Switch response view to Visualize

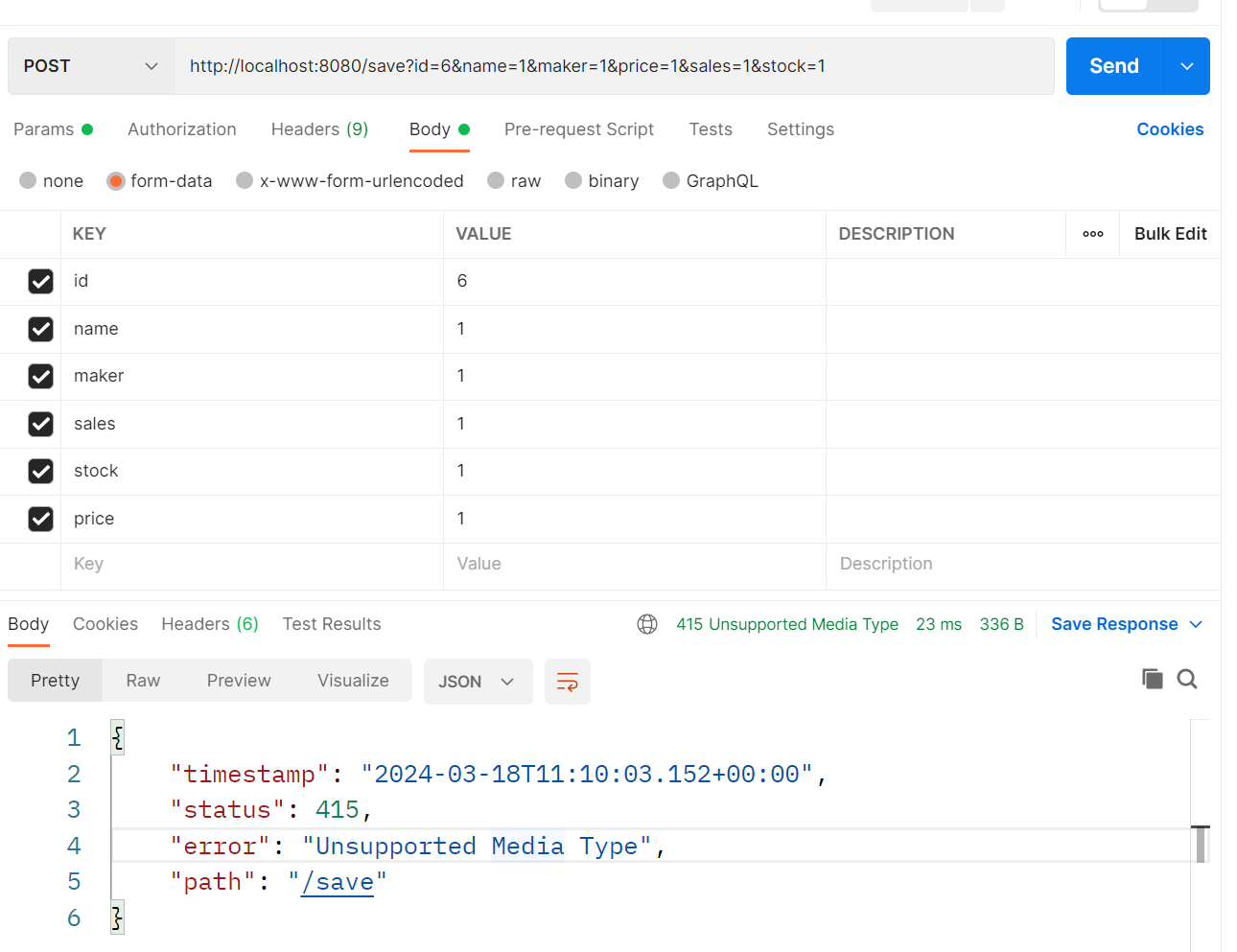pyautogui.click(x=353, y=681)
